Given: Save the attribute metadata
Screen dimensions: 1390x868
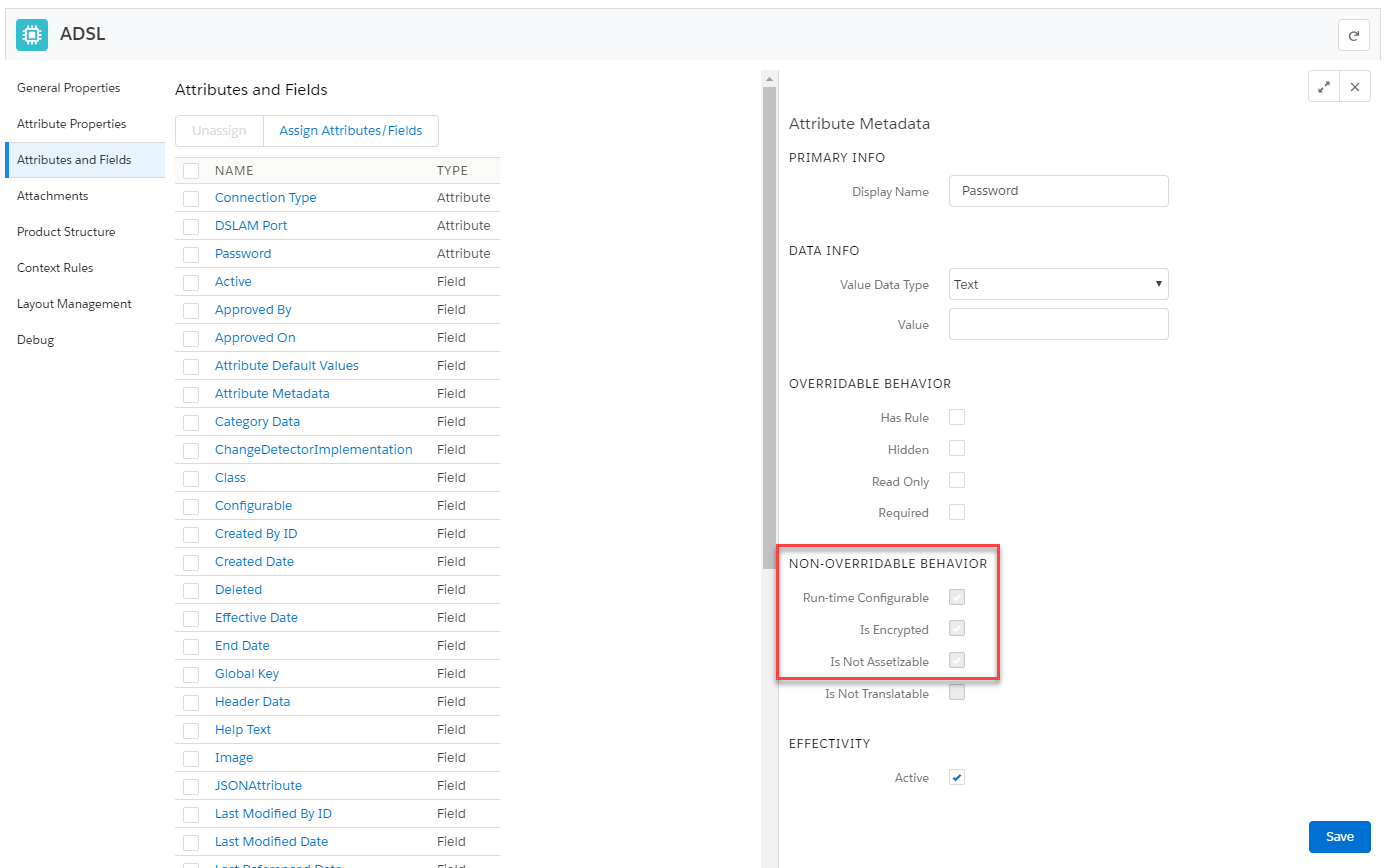Looking at the screenshot, I should click(x=1340, y=837).
